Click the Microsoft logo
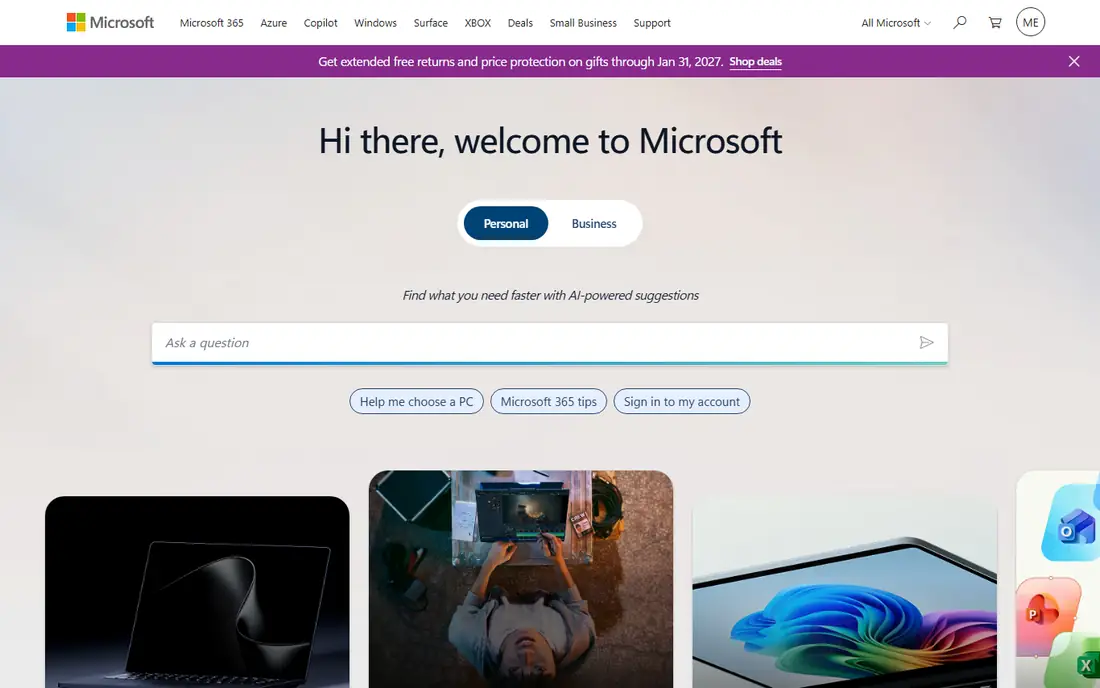1100x688 pixels. coord(110,22)
